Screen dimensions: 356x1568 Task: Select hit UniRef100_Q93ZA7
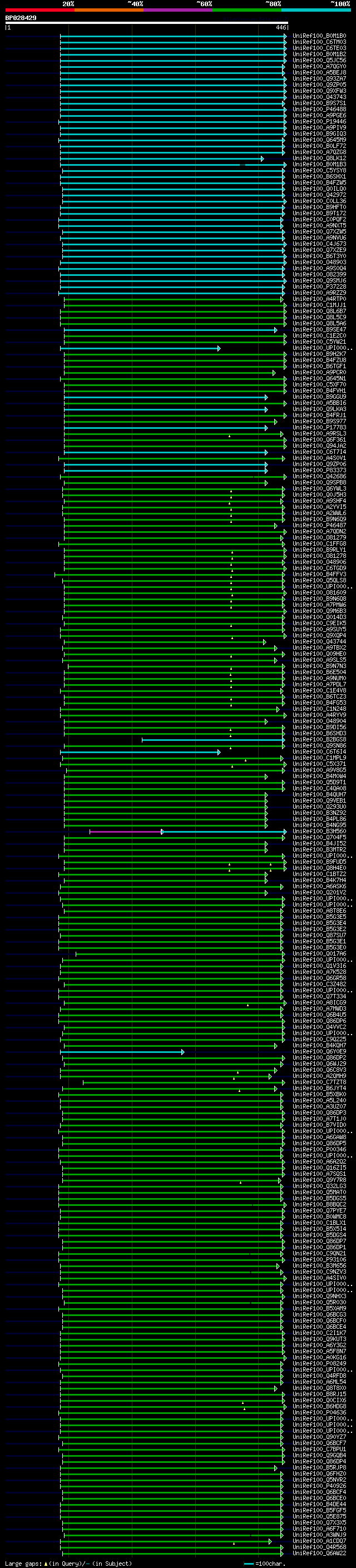point(319,78)
